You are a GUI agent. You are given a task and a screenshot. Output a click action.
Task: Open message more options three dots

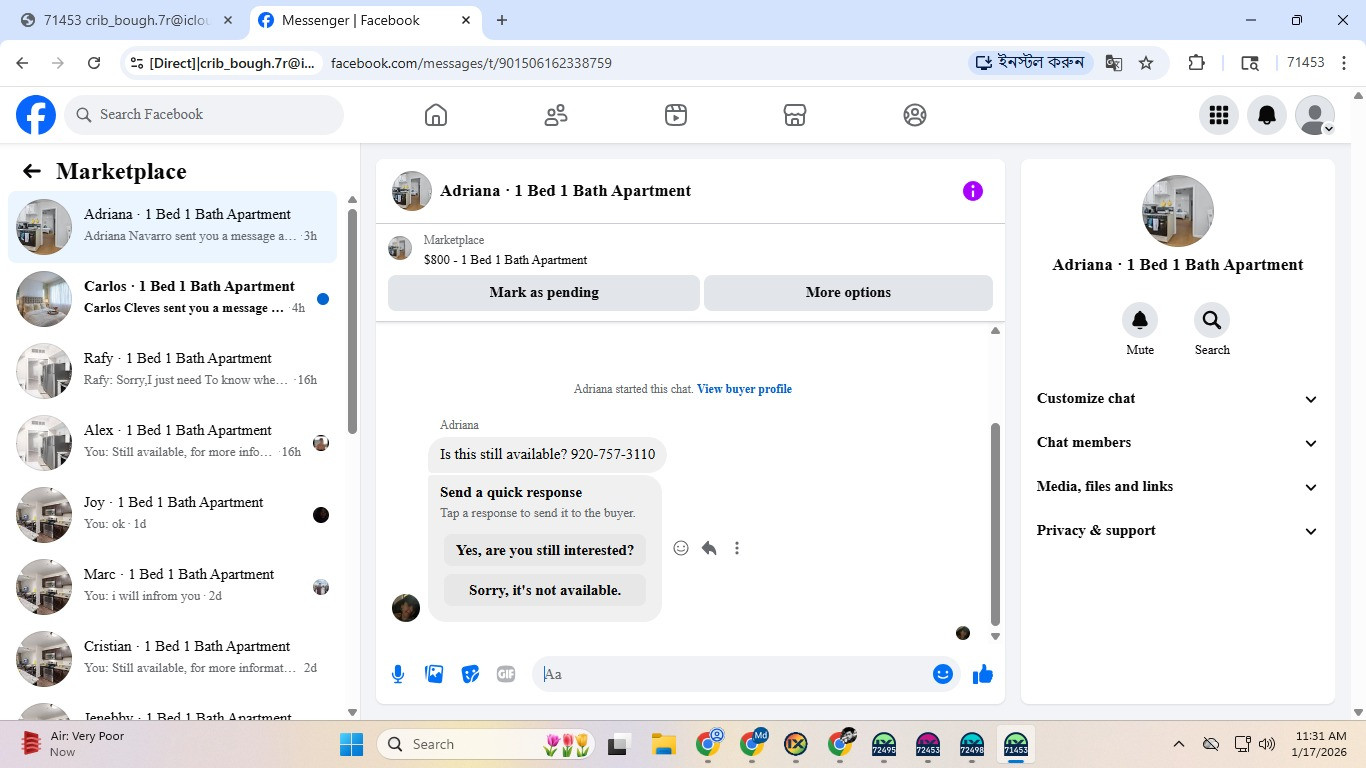click(x=737, y=548)
